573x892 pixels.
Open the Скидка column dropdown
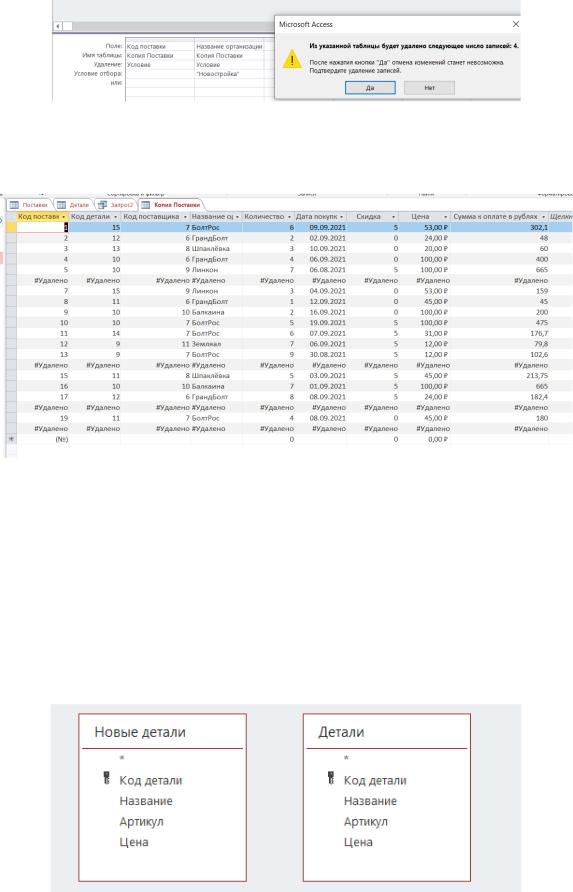tap(393, 217)
